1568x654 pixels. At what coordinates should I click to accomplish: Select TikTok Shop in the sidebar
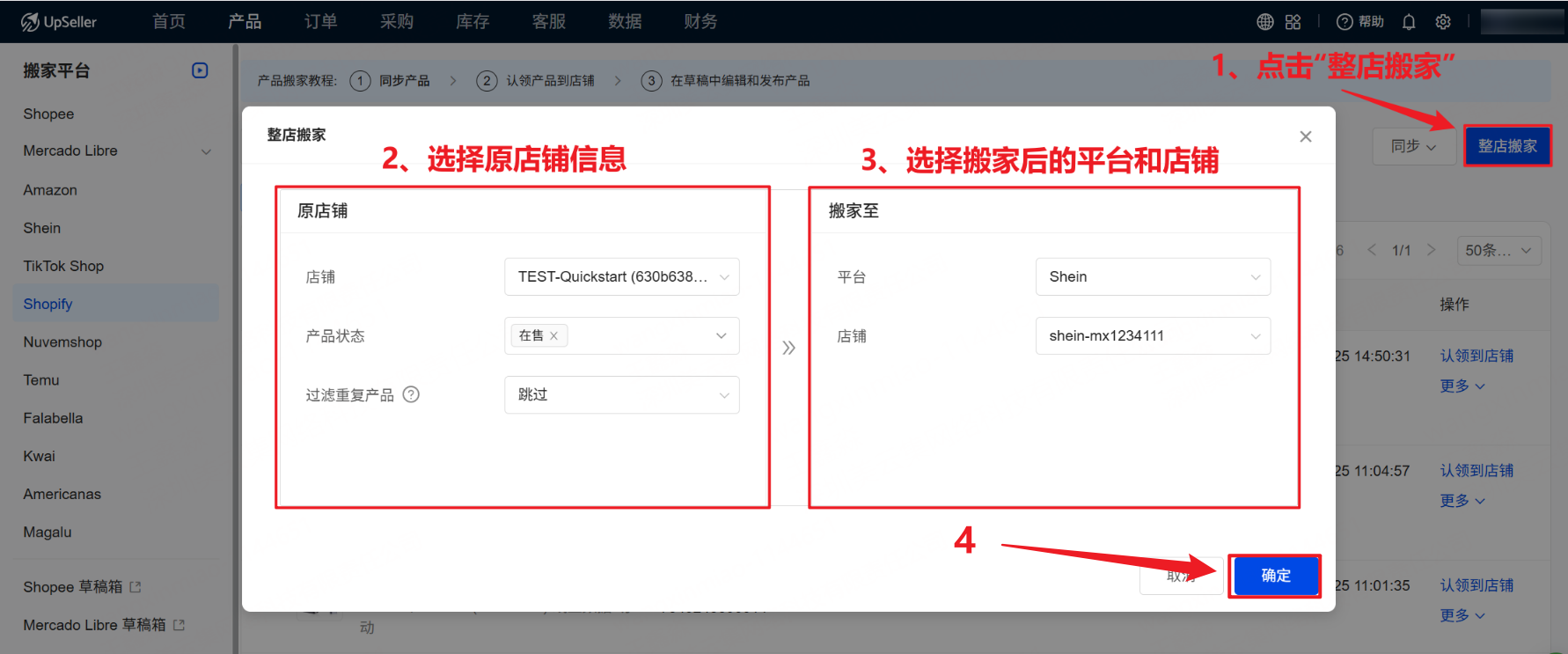63,266
